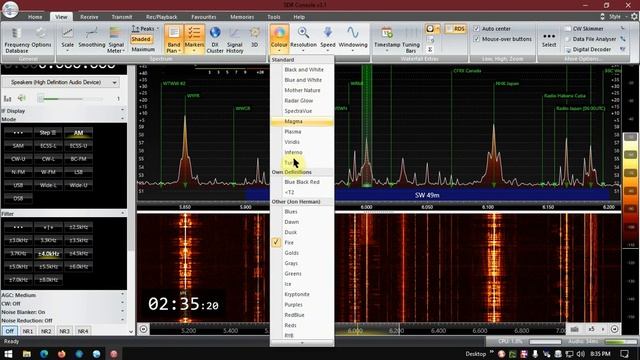Click the taskbar volume tray icon
The height and width of the screenshot is (360, 640).
pos(580,354)
